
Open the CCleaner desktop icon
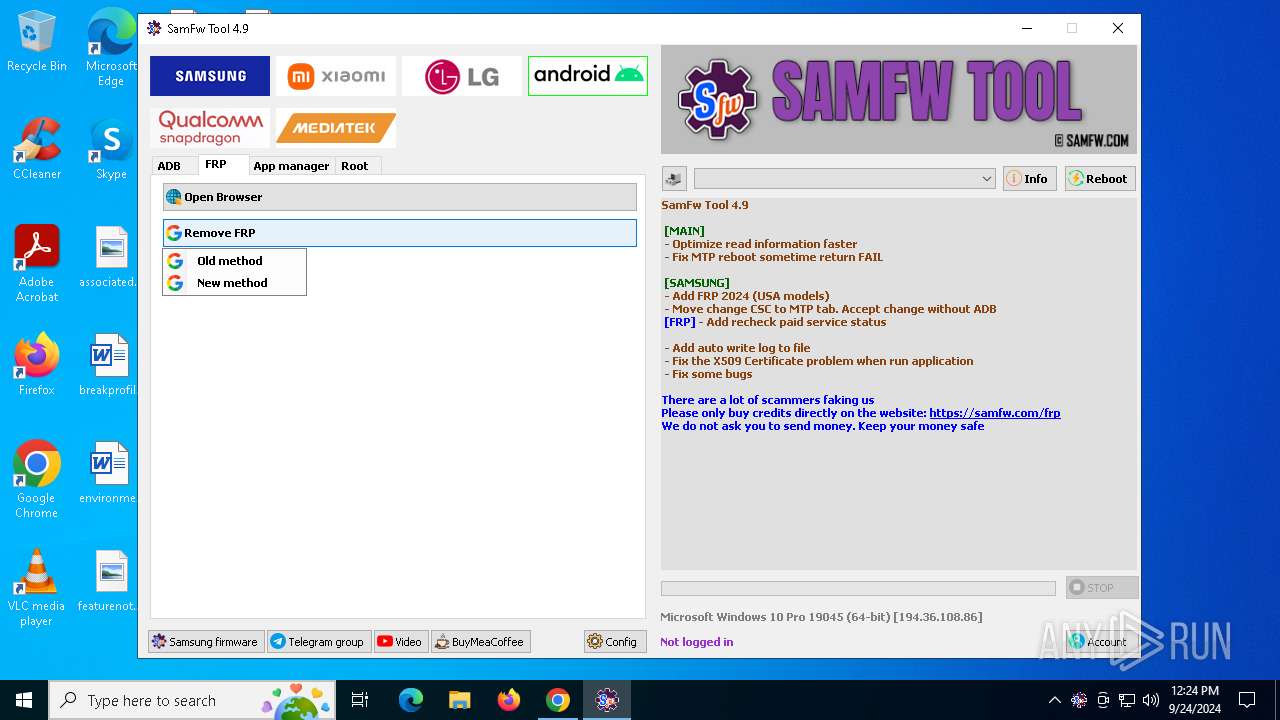pyautogui.click(x=37, y=150)
